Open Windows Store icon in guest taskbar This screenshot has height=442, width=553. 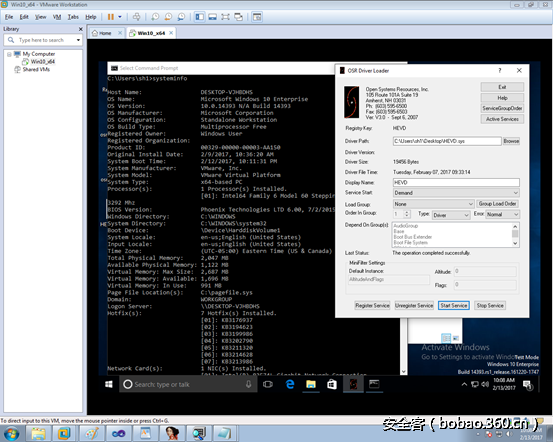pyautogui.click(x=332, y=384)
